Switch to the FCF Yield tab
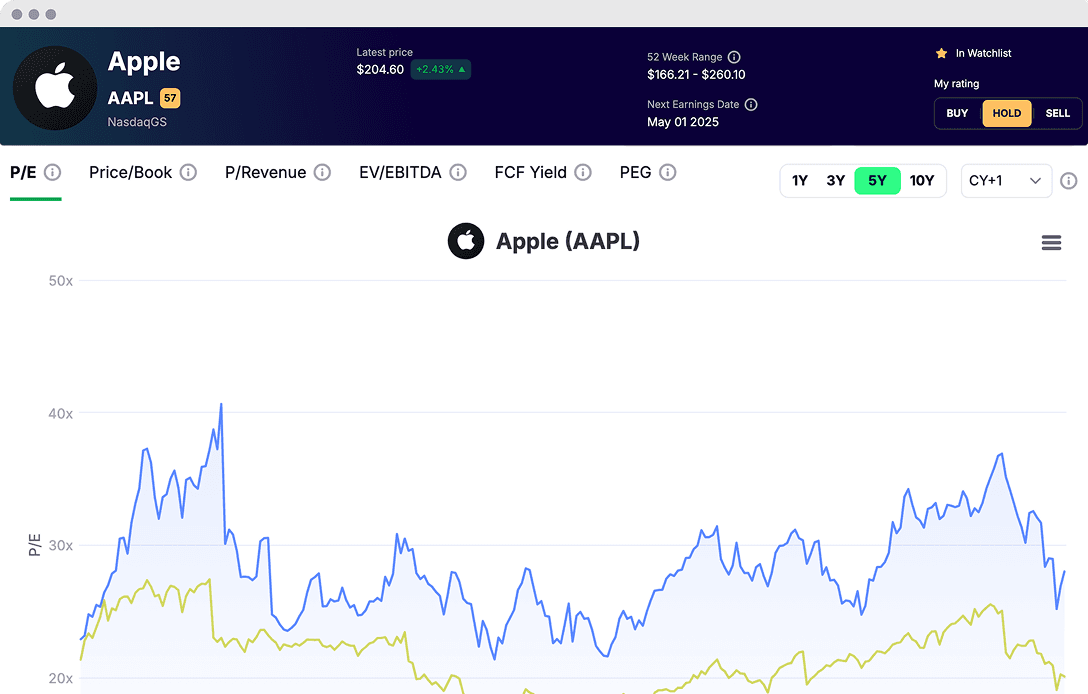The image size is (1088, 694). (x=531, y=172)
